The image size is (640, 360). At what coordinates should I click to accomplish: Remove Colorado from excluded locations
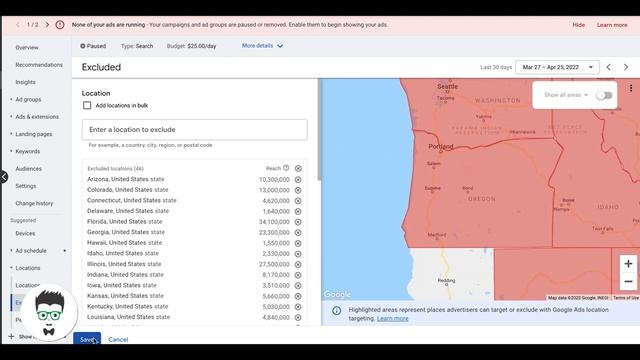click(x=298, y=190)
